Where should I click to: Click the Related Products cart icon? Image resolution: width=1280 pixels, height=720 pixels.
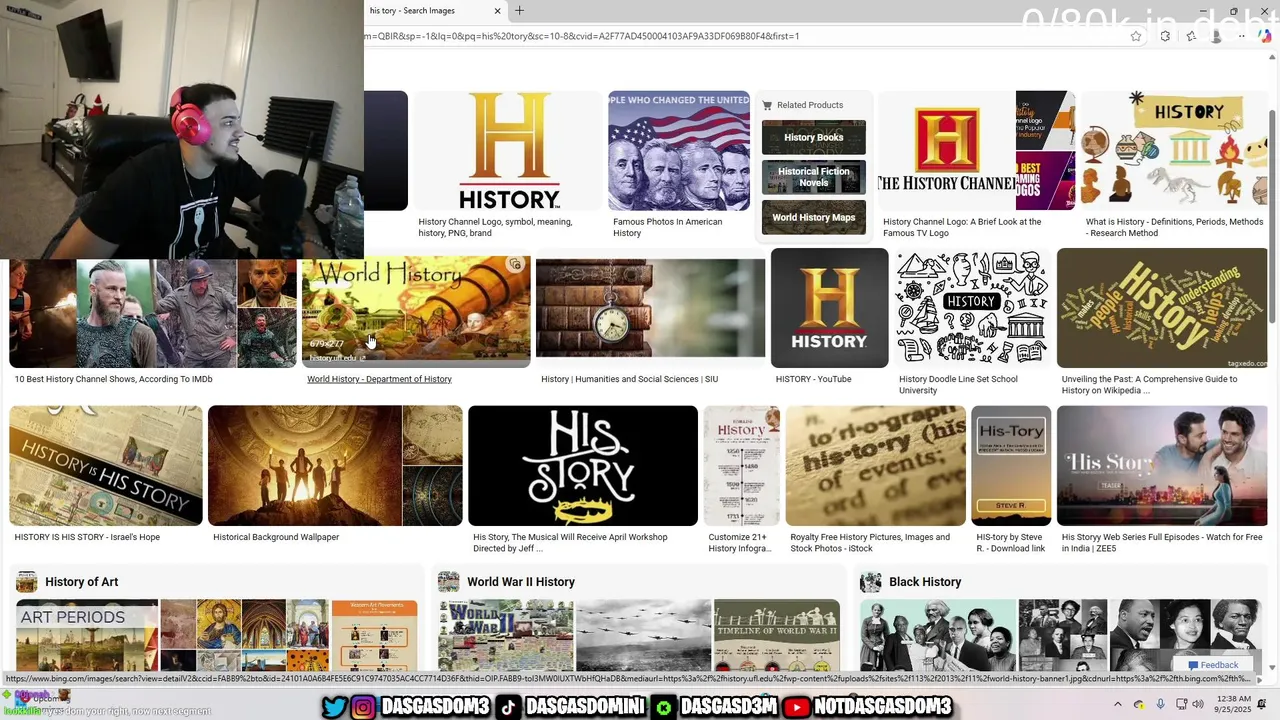(767, 105)
